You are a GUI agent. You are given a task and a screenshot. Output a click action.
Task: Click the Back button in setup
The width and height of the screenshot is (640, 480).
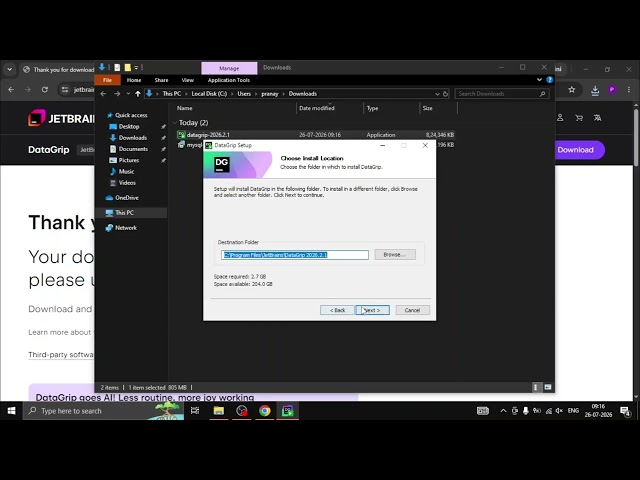pyautogui.click(x=337, y=310)
